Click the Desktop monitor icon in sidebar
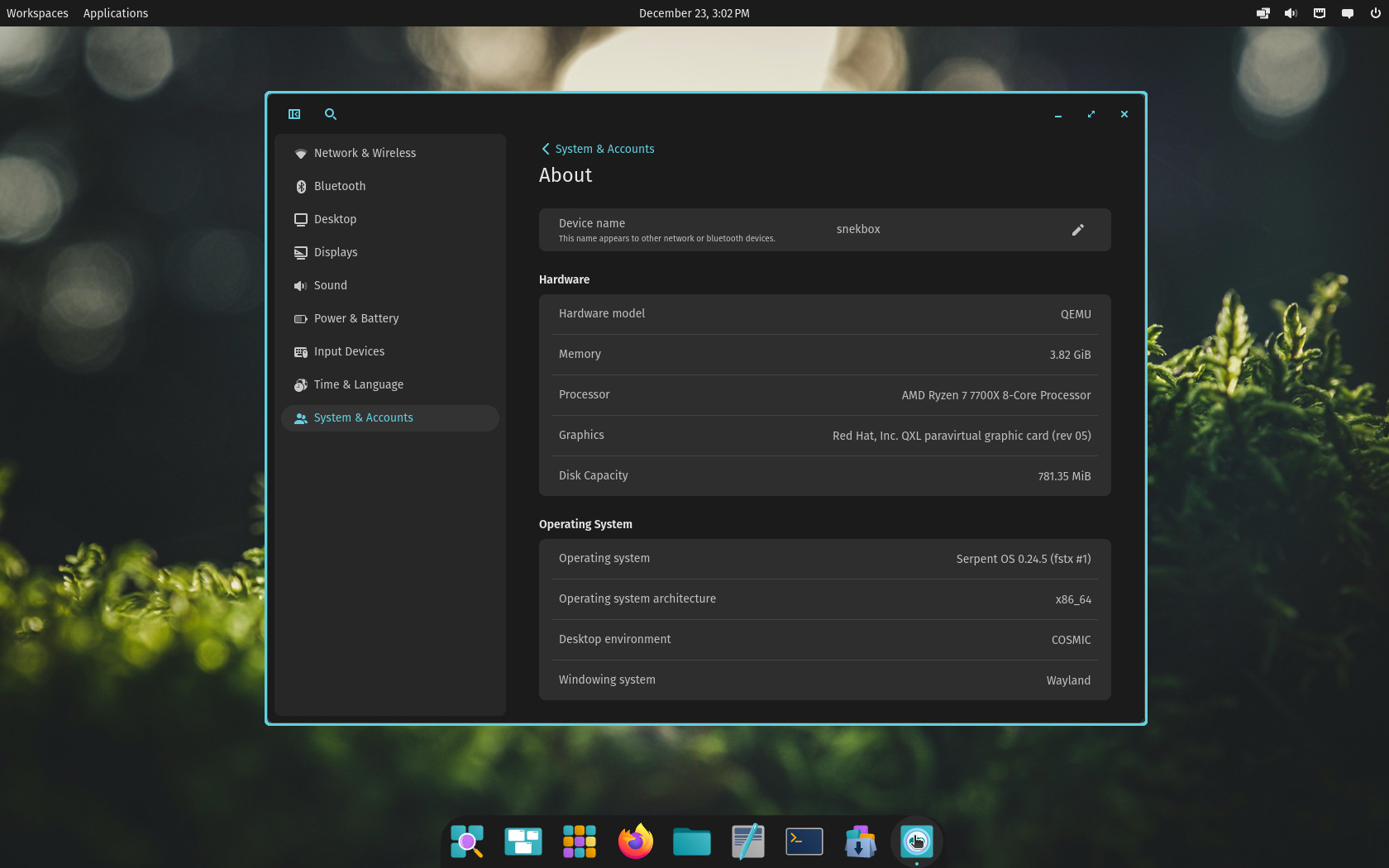The image size is (1389, 868). tap(301, 220)
